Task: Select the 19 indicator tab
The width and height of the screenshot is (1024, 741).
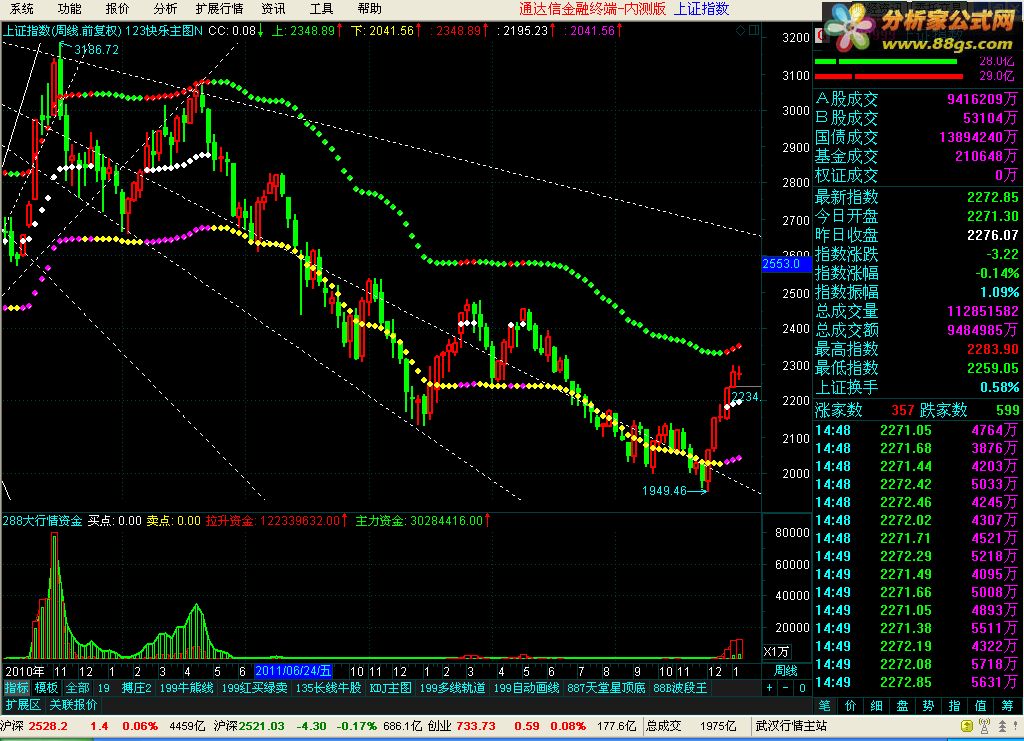Action: coord(103,687)
